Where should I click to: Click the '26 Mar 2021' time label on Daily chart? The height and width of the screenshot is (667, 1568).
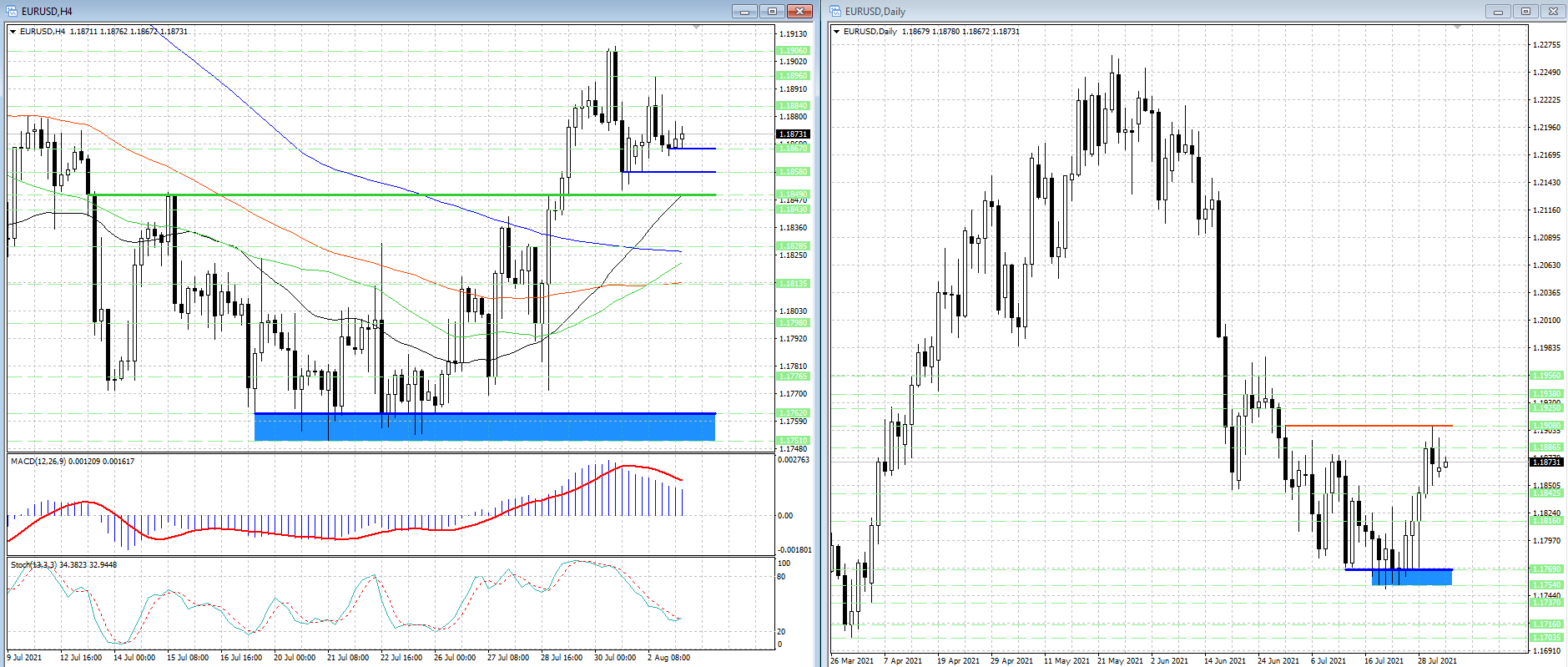pos(852,661)
